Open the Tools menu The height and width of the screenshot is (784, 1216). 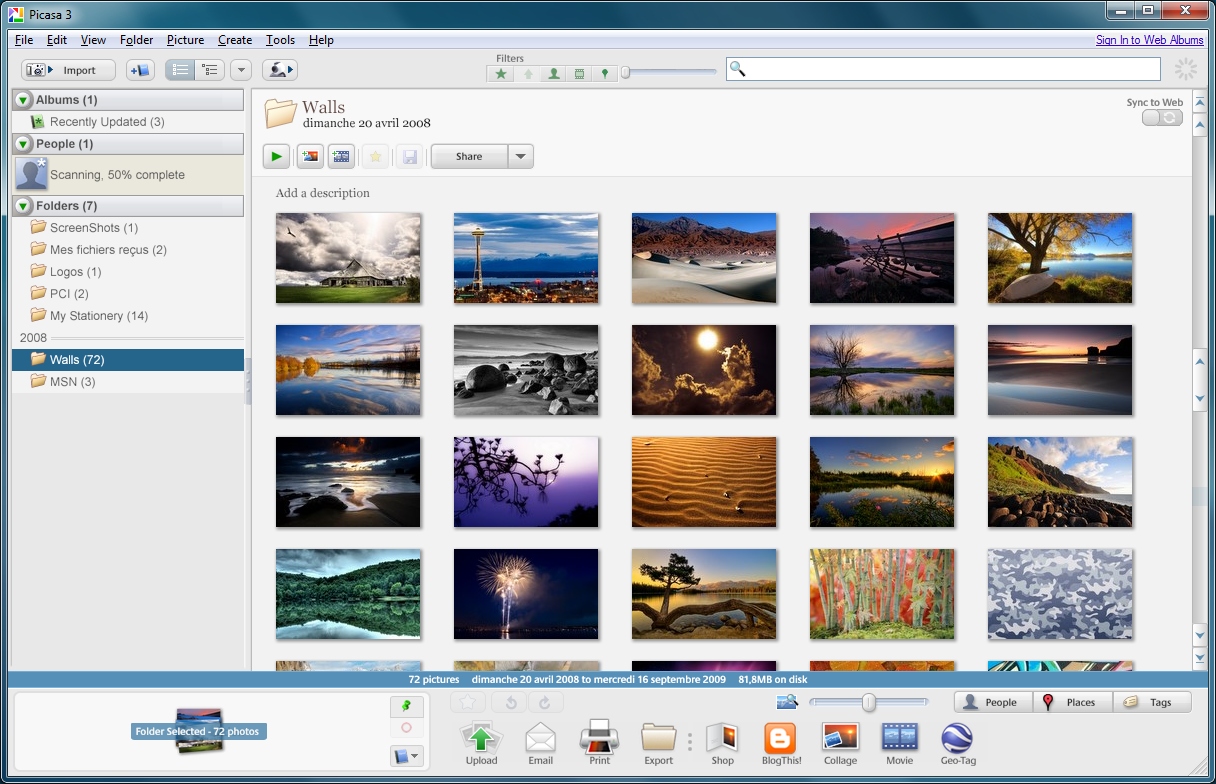[279, 40]
